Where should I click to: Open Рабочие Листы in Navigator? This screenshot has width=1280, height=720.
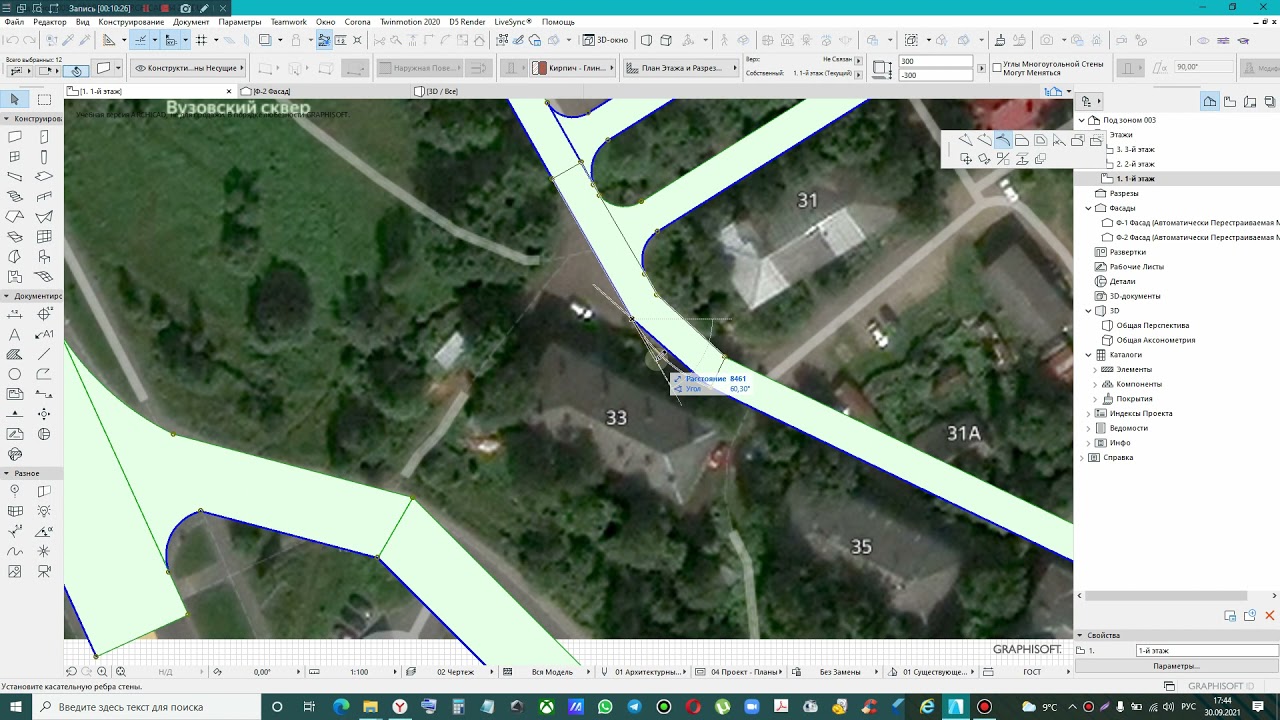pyautogui.click(x=1136, y=267)
